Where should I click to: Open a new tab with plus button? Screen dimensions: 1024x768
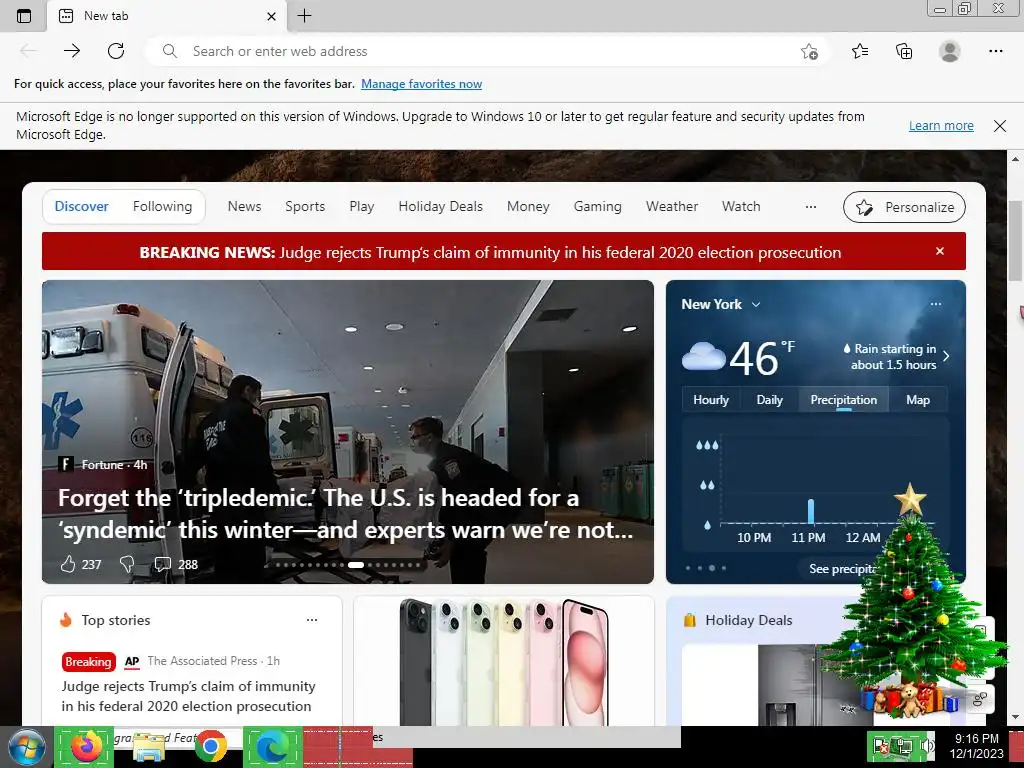pos(304,16)
